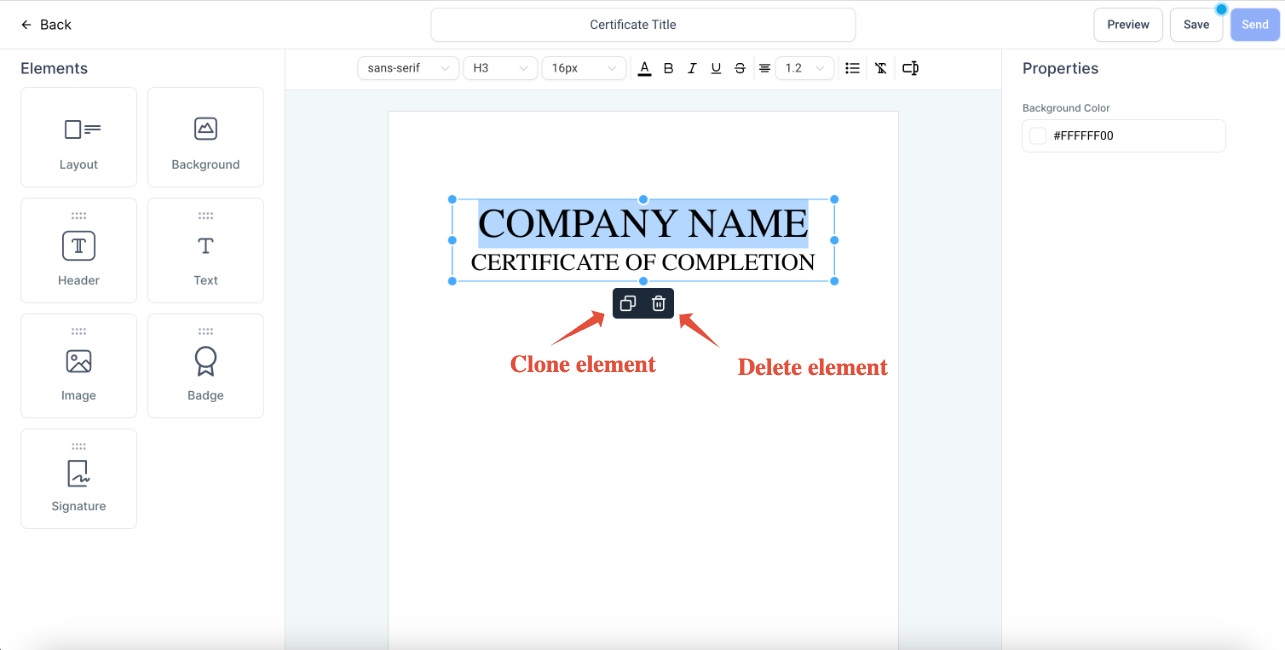
Task: Toggle underline formatting
Action: 716,68
